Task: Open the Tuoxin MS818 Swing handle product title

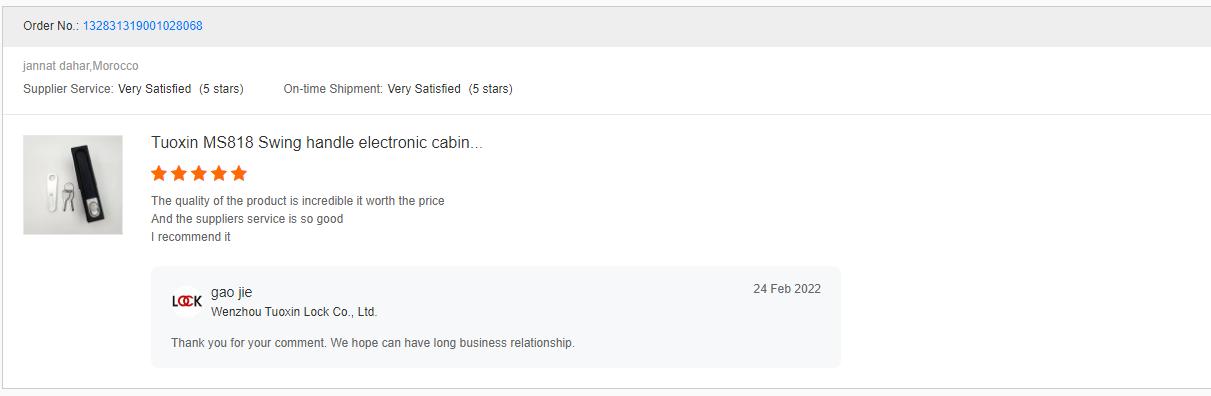Action: pos(316,143)
